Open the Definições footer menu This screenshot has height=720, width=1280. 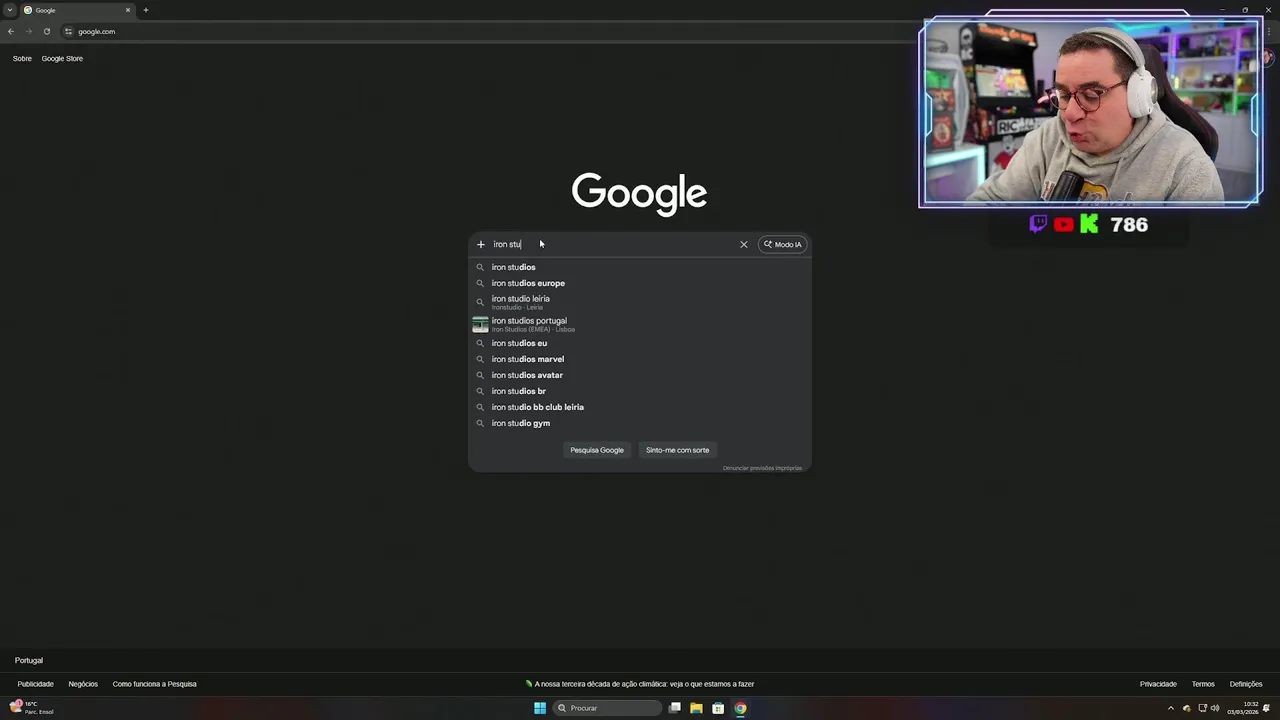(1246, 684)
